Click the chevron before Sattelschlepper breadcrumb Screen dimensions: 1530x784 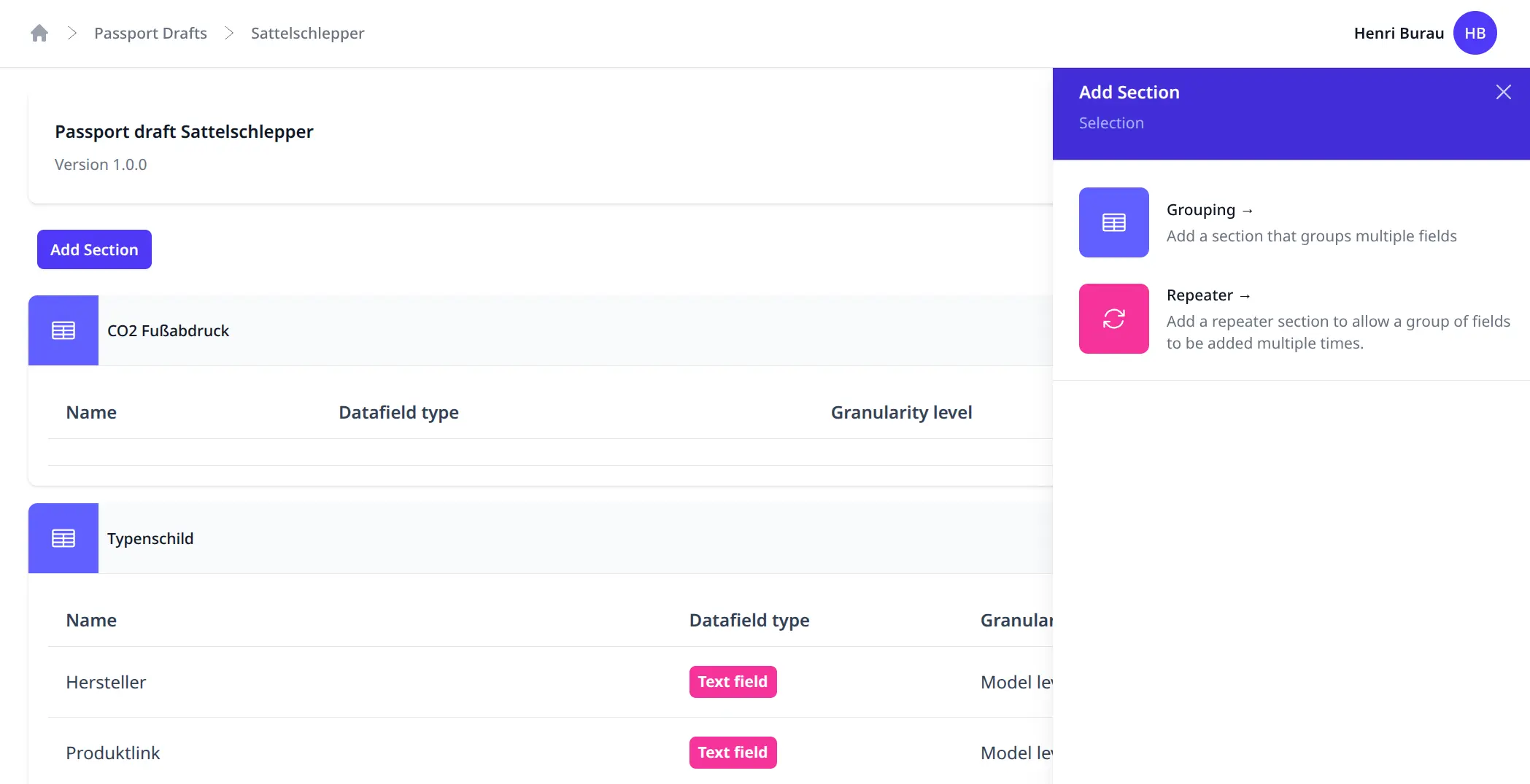pyautogui.click(x=228, y=33)
